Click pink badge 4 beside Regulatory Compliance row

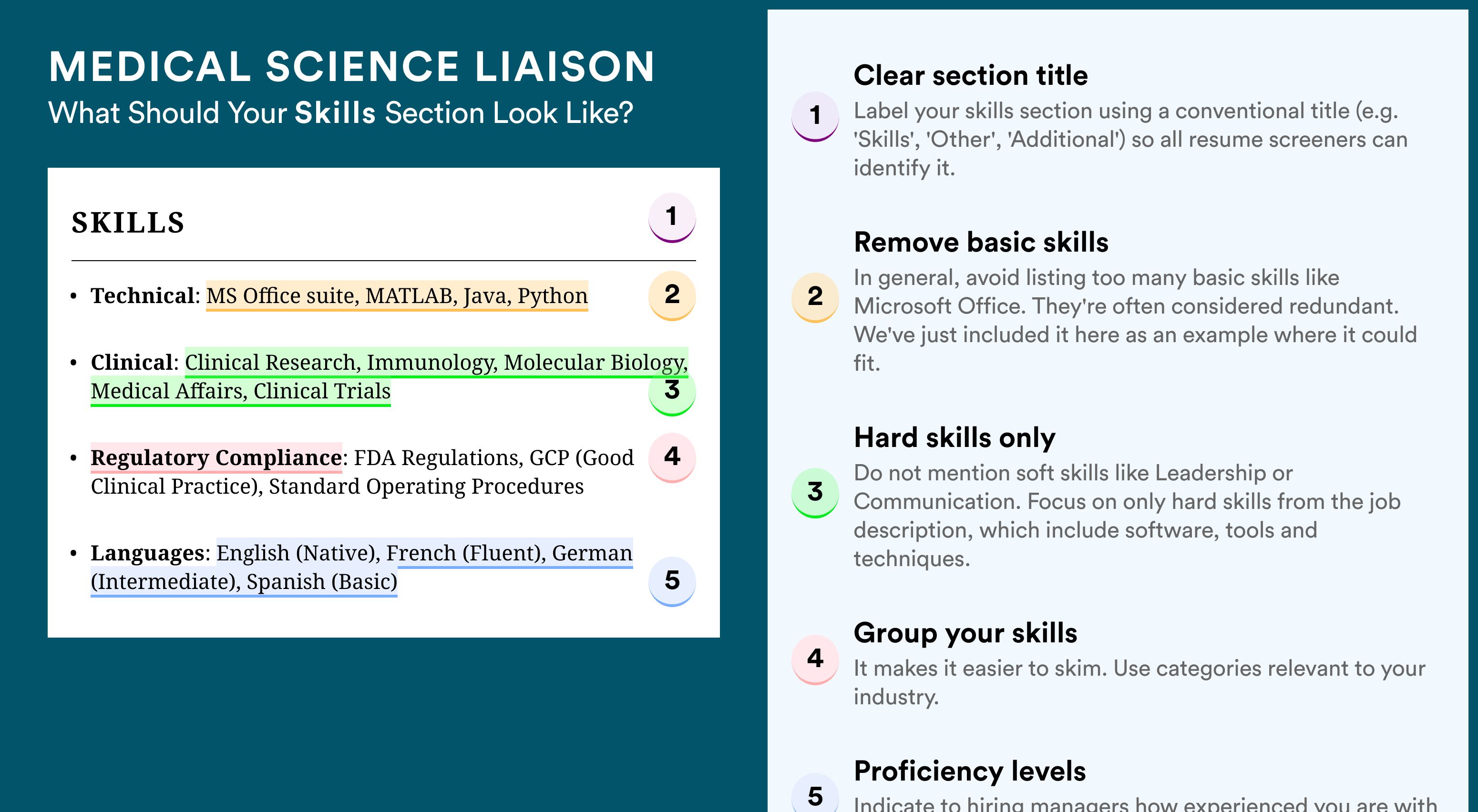coord(671,457)
